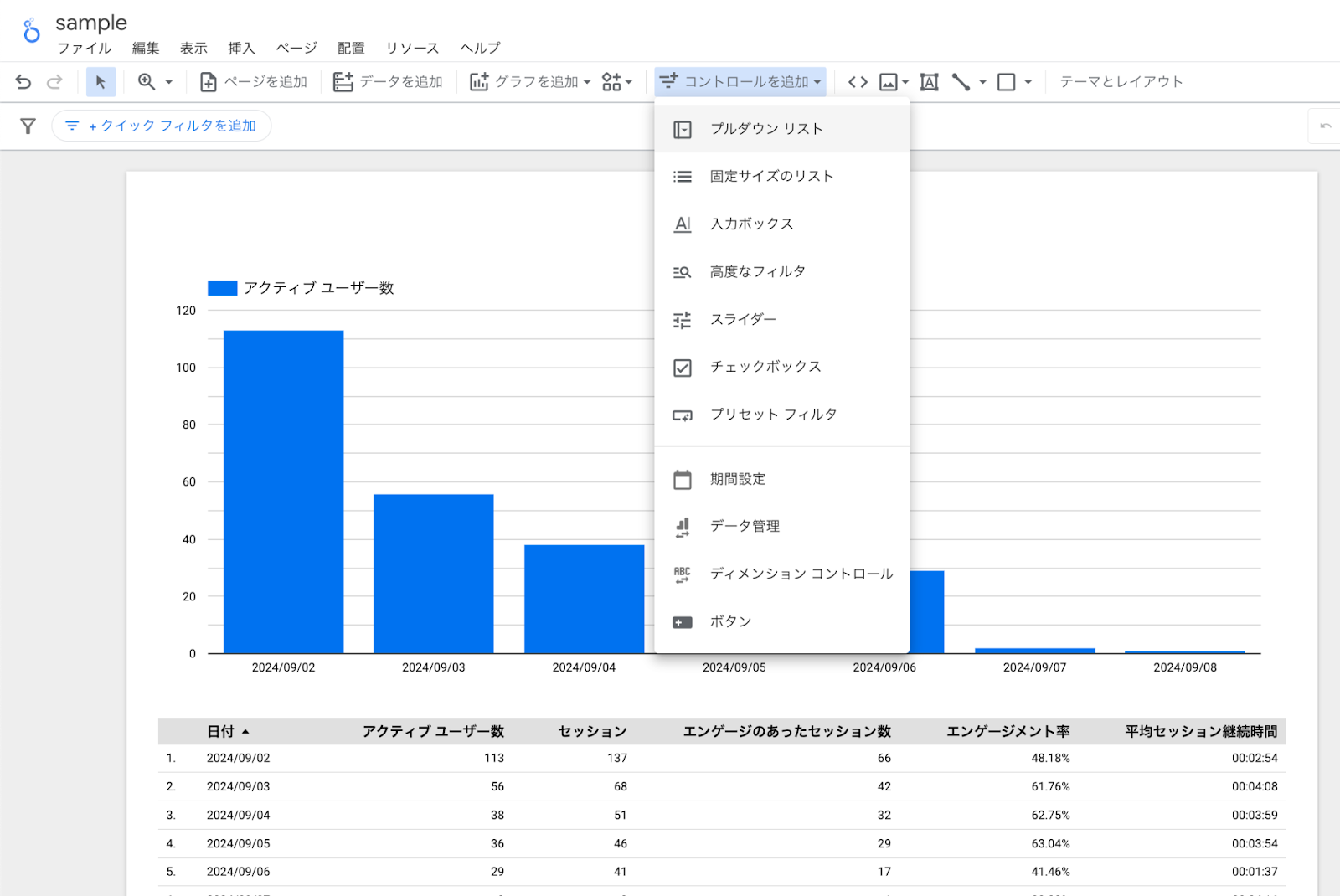Choose 固定サイズのリスト control
Screen dimensions: 1340x896
tap(781, 177)
